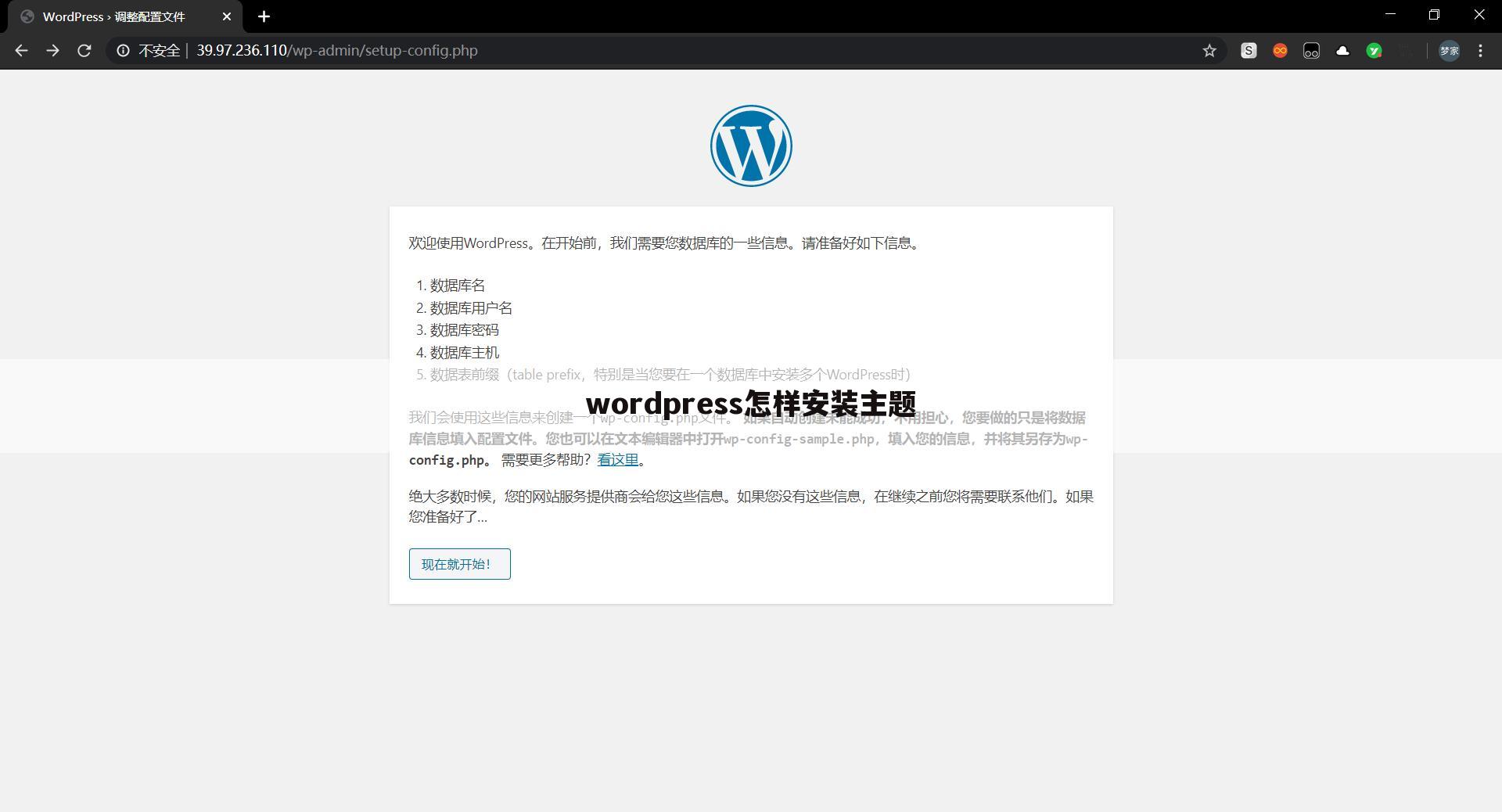Image resolution: width=1502 pixels, height=812 pixels.
Task: Click the 看这里 help link
Action: coord(617,459)
